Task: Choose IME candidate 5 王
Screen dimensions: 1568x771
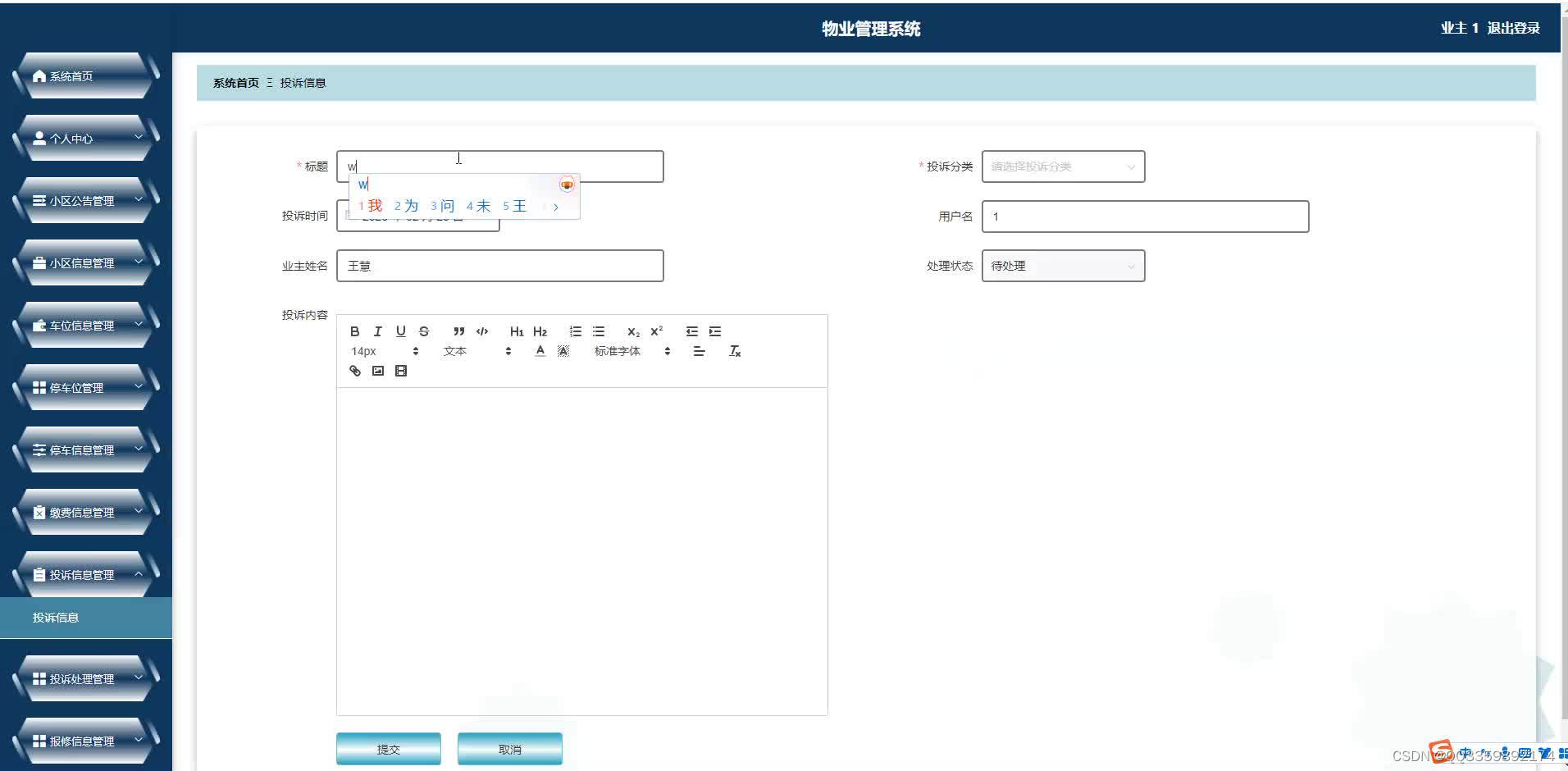Action: pyautogui.click(x=515, y=206)
